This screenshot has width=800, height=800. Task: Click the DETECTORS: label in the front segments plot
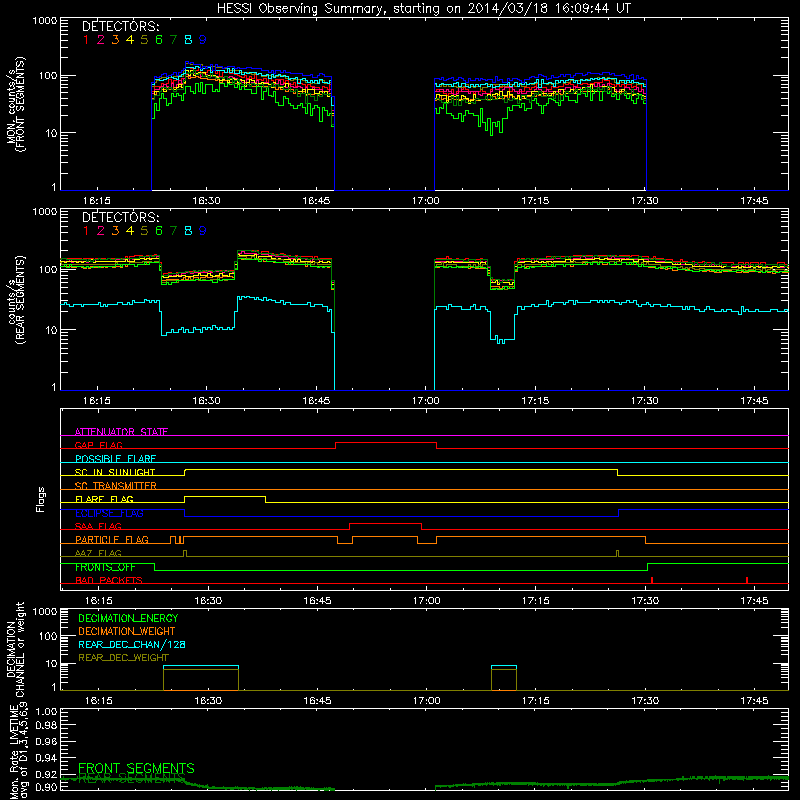121,27
